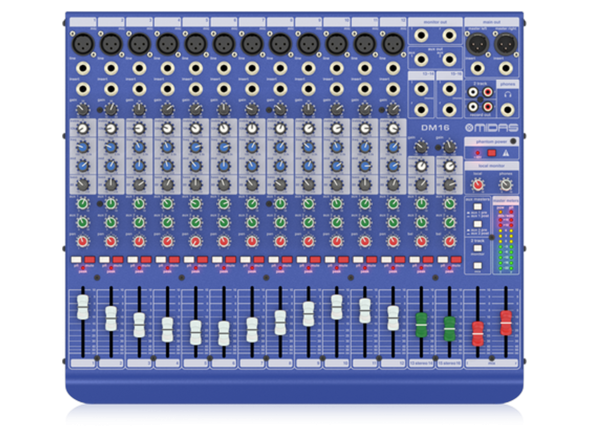Click green fader of stereo 15/16

tap(450, 329)
